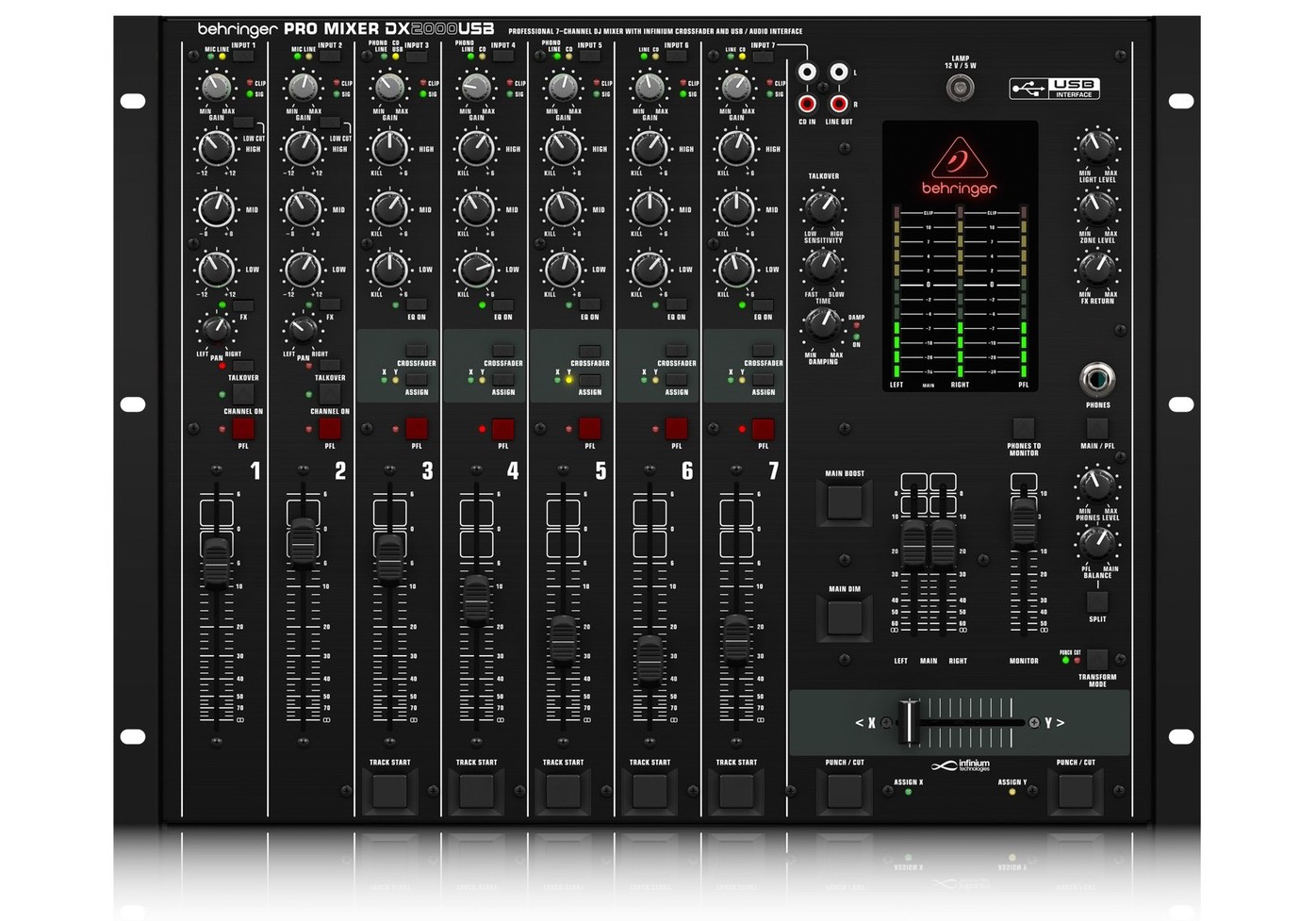This screenshot has height=921, width=1316.
Task: Click the Talkover DAMPING knob
Action: (x=823, y=325)
